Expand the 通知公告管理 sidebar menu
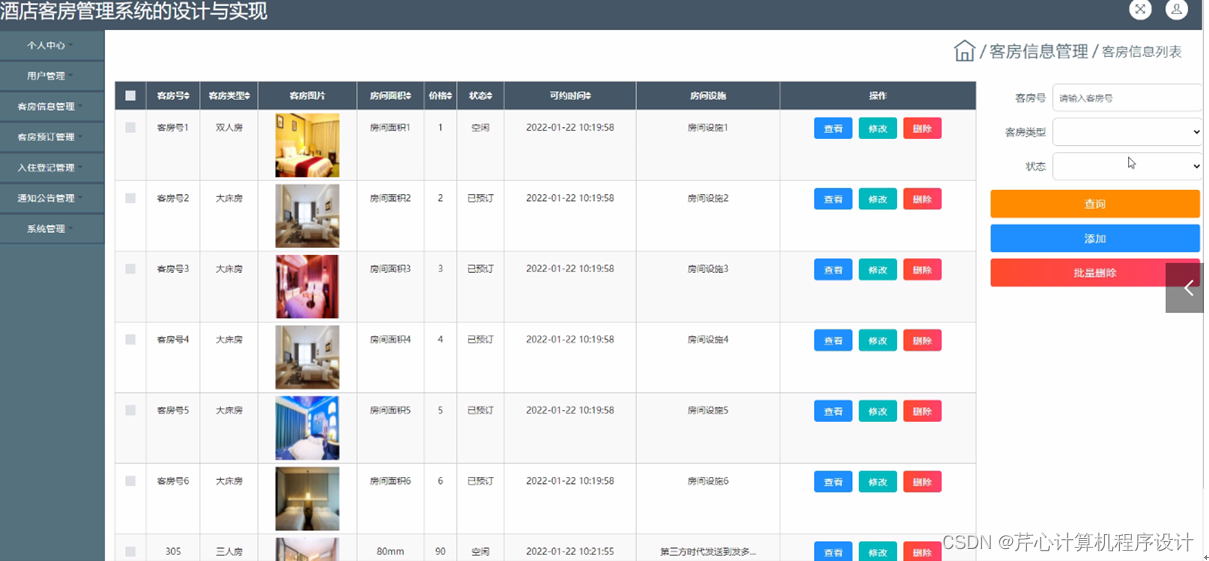The height and width of the screenshot is (561, 1209). coord(51,198)
